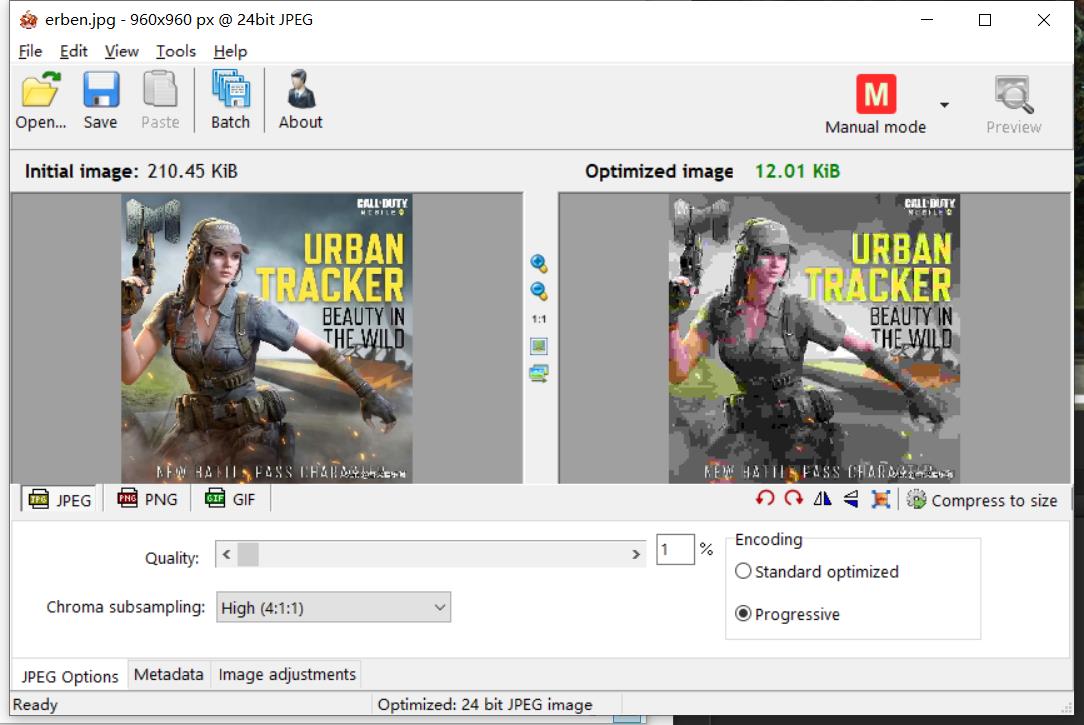Flip image horizontally
This screenshot has width=1084, height=725.
click(x=823, y=499)
